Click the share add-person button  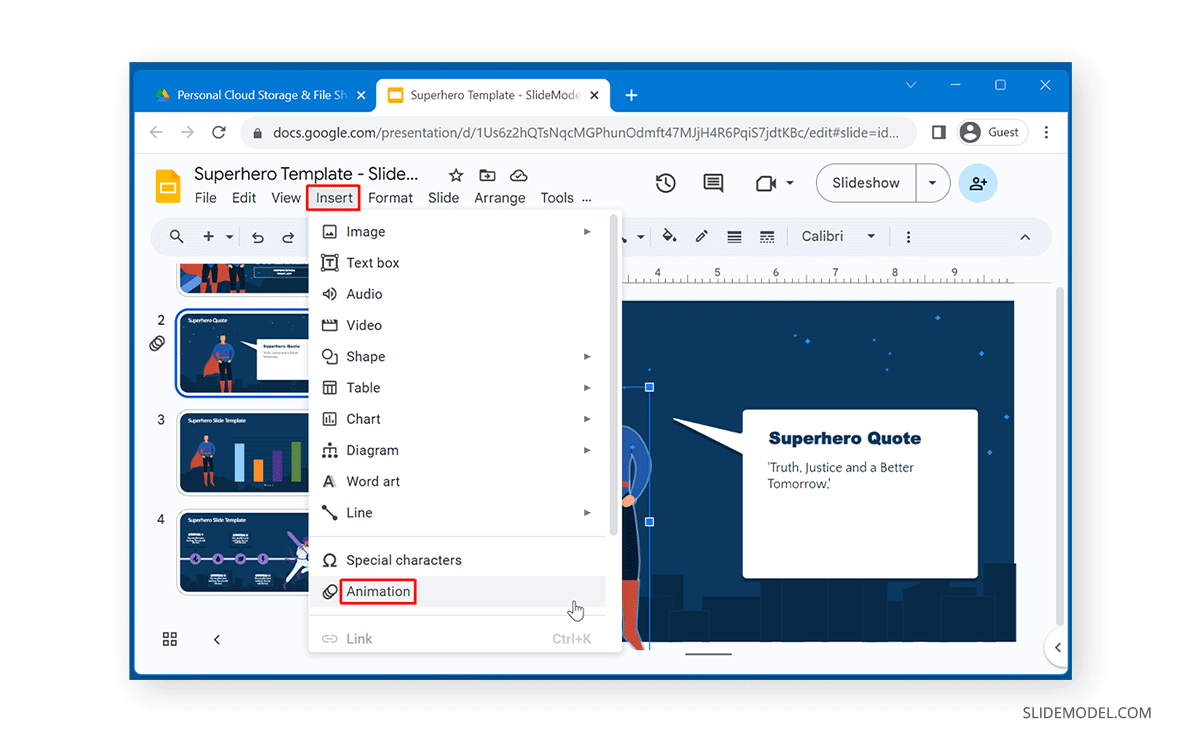(978, 183)
